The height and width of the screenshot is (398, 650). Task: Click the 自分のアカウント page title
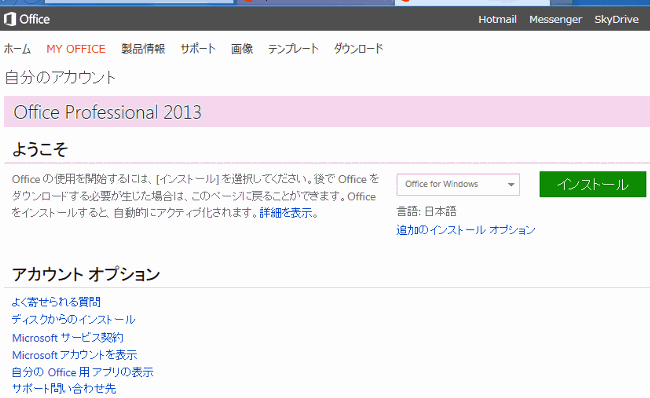60,78
